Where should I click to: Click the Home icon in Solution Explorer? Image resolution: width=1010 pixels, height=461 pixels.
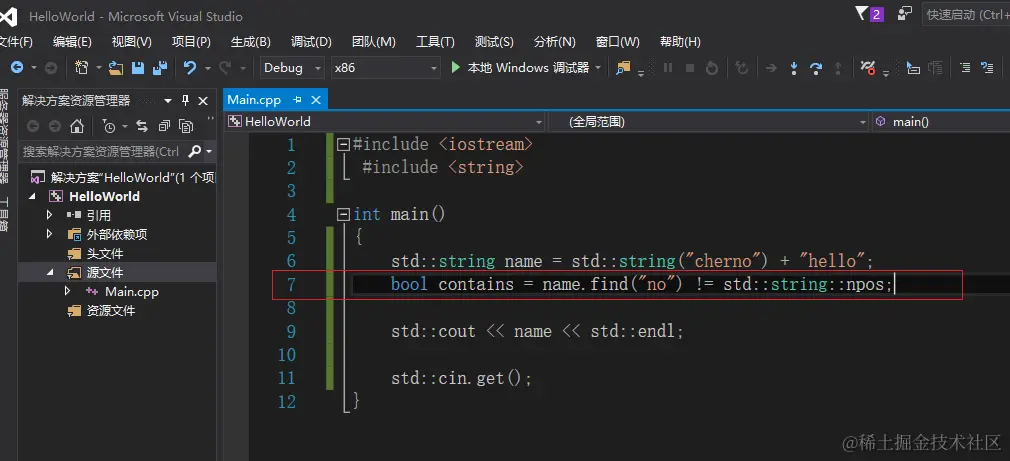click(x=77, y=126)
